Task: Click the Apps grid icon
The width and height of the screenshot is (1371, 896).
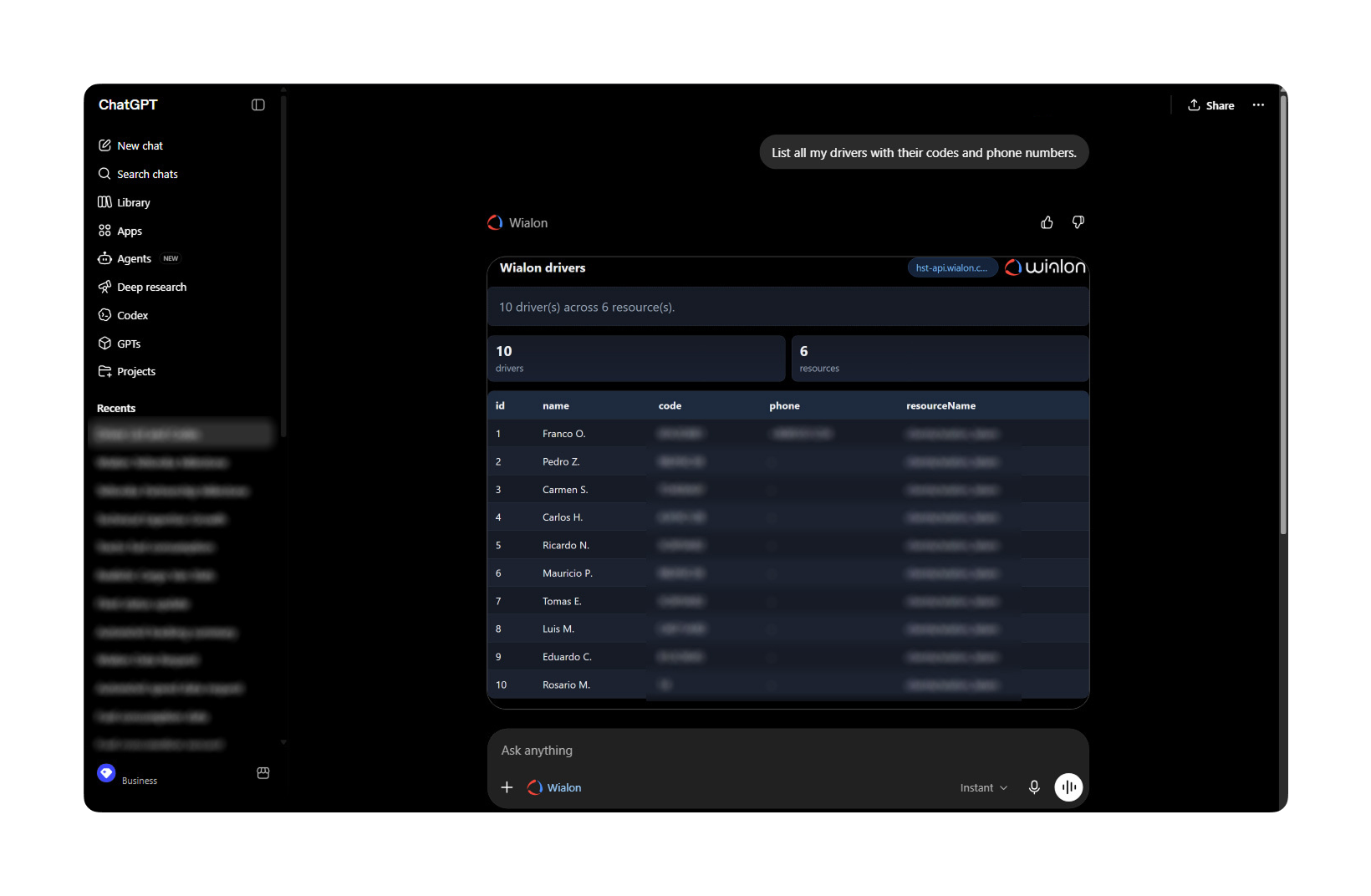Action: coord(104,231)
